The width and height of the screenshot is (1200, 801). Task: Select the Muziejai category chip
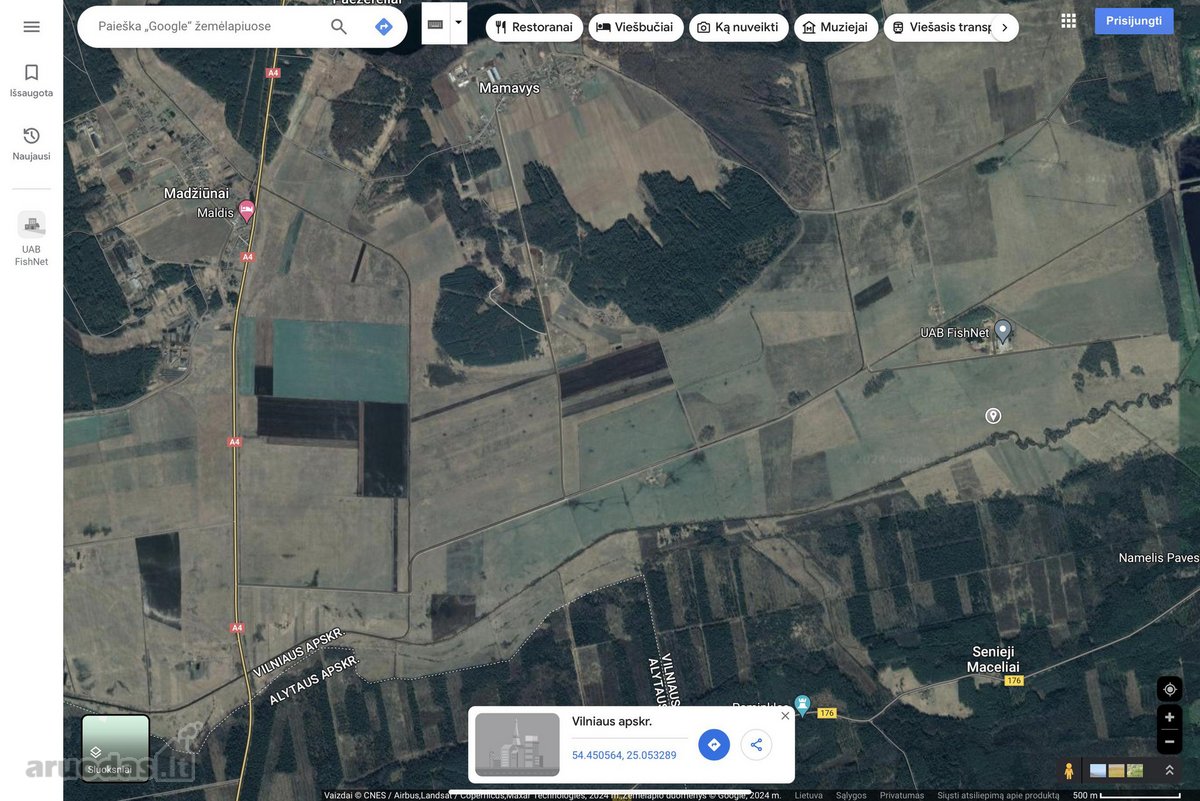pos(836,27)
